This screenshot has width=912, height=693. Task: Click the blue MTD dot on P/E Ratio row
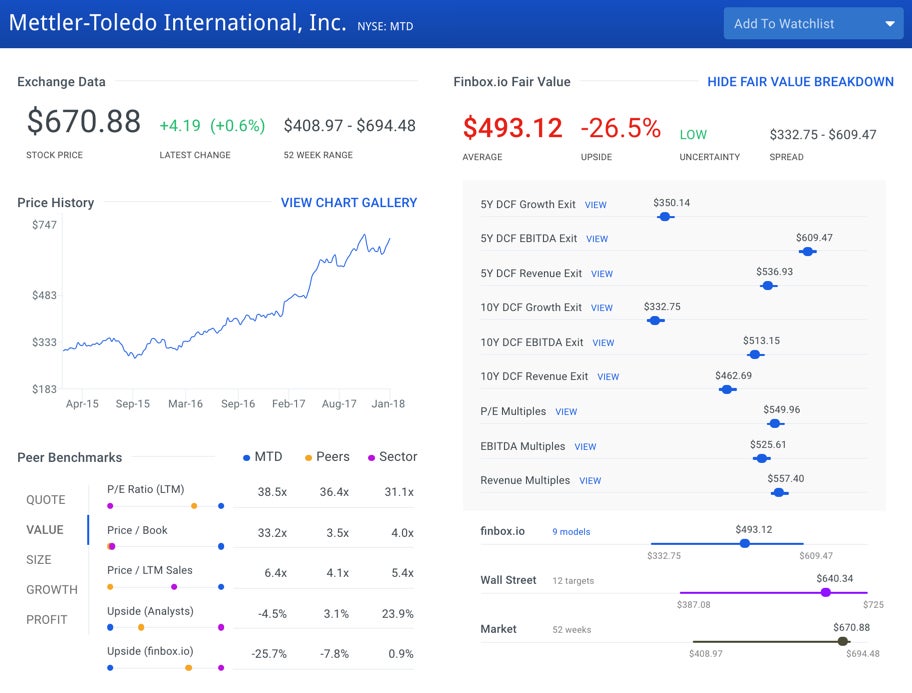tap(221, 506)
